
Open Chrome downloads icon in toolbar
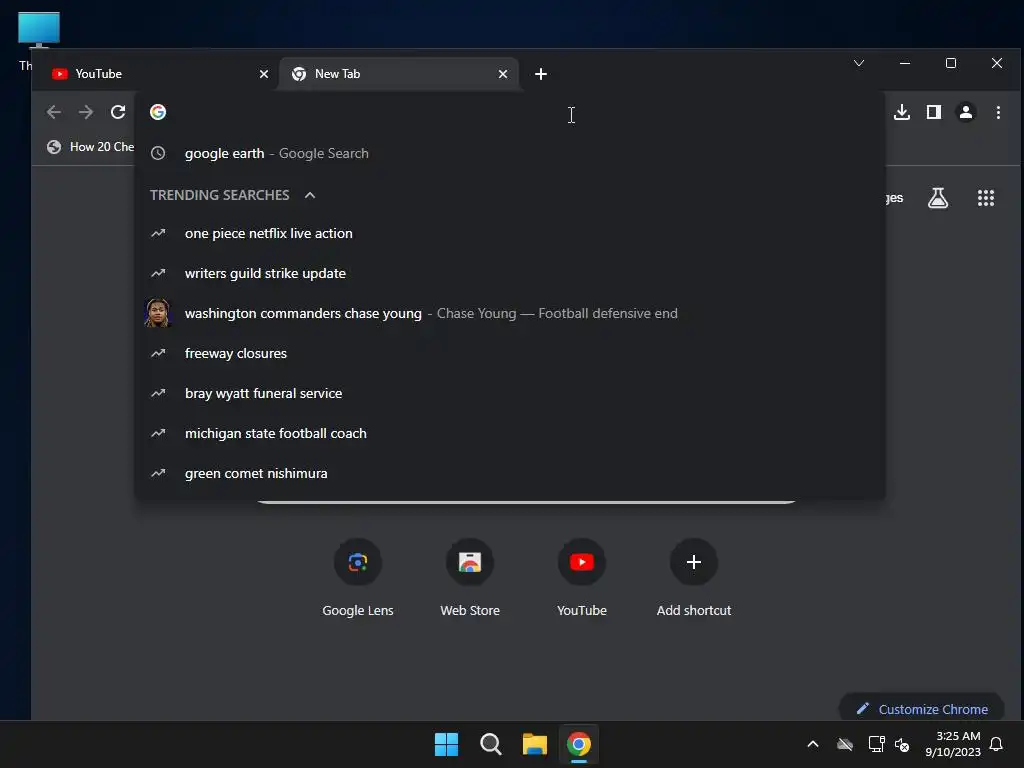coord(902,112)
